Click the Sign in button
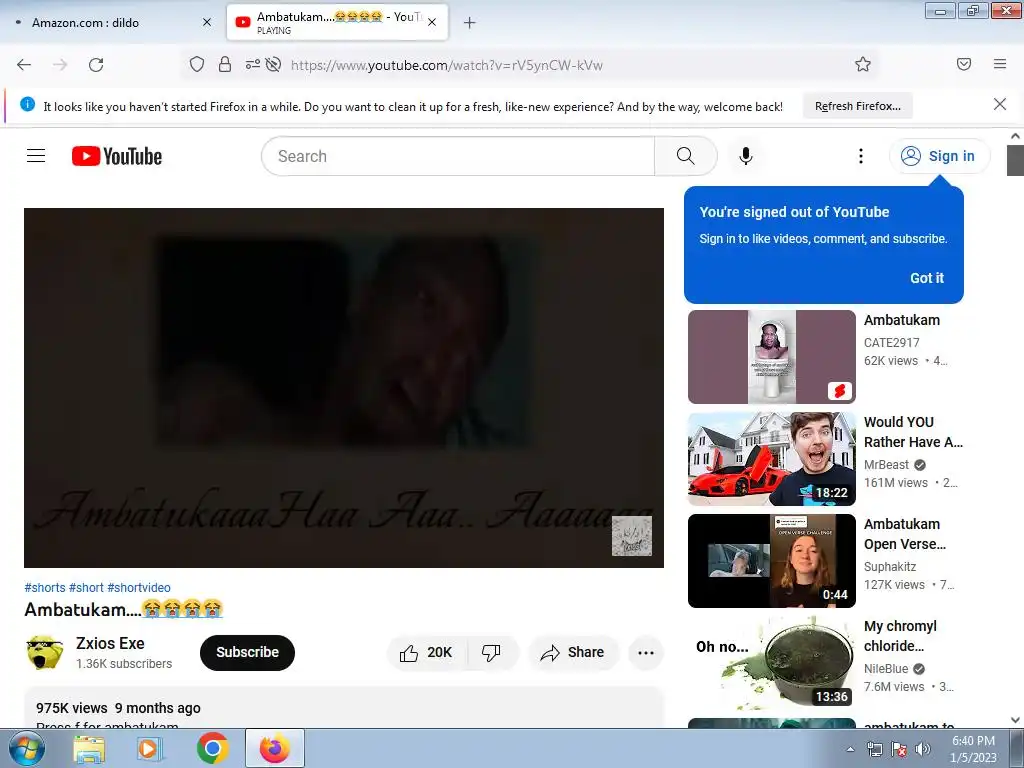1024x768 pixels. (x=939, y=156)
